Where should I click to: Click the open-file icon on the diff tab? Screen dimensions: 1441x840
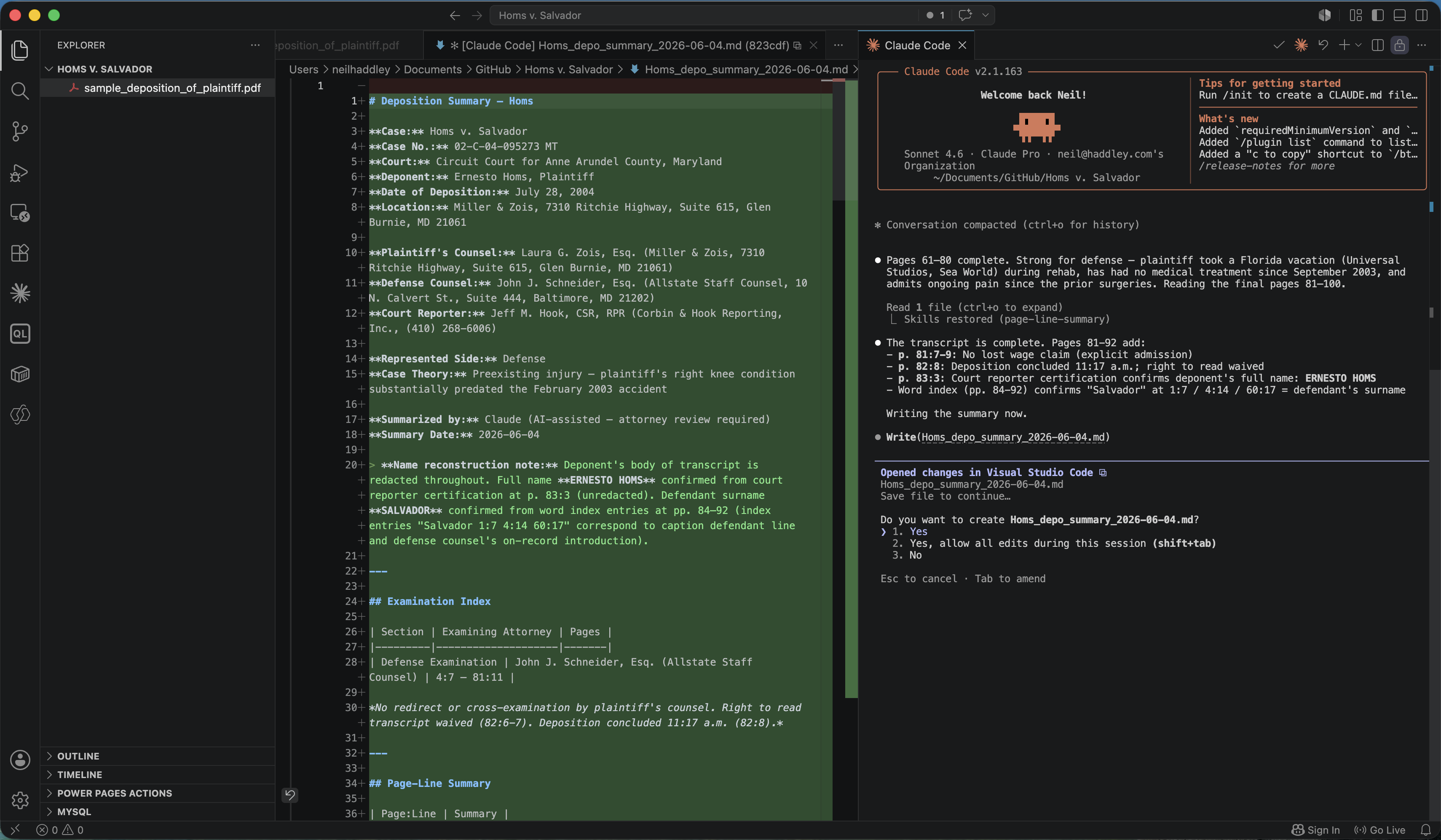click(x=797, y=45)
